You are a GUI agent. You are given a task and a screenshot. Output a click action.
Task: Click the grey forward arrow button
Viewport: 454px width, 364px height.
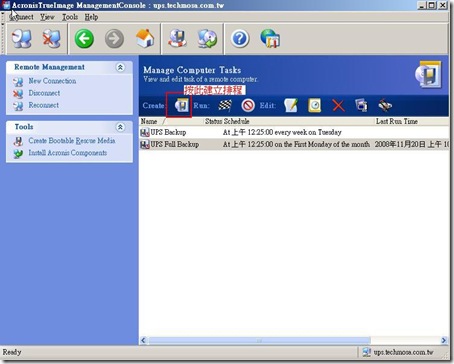click(114, 39)
